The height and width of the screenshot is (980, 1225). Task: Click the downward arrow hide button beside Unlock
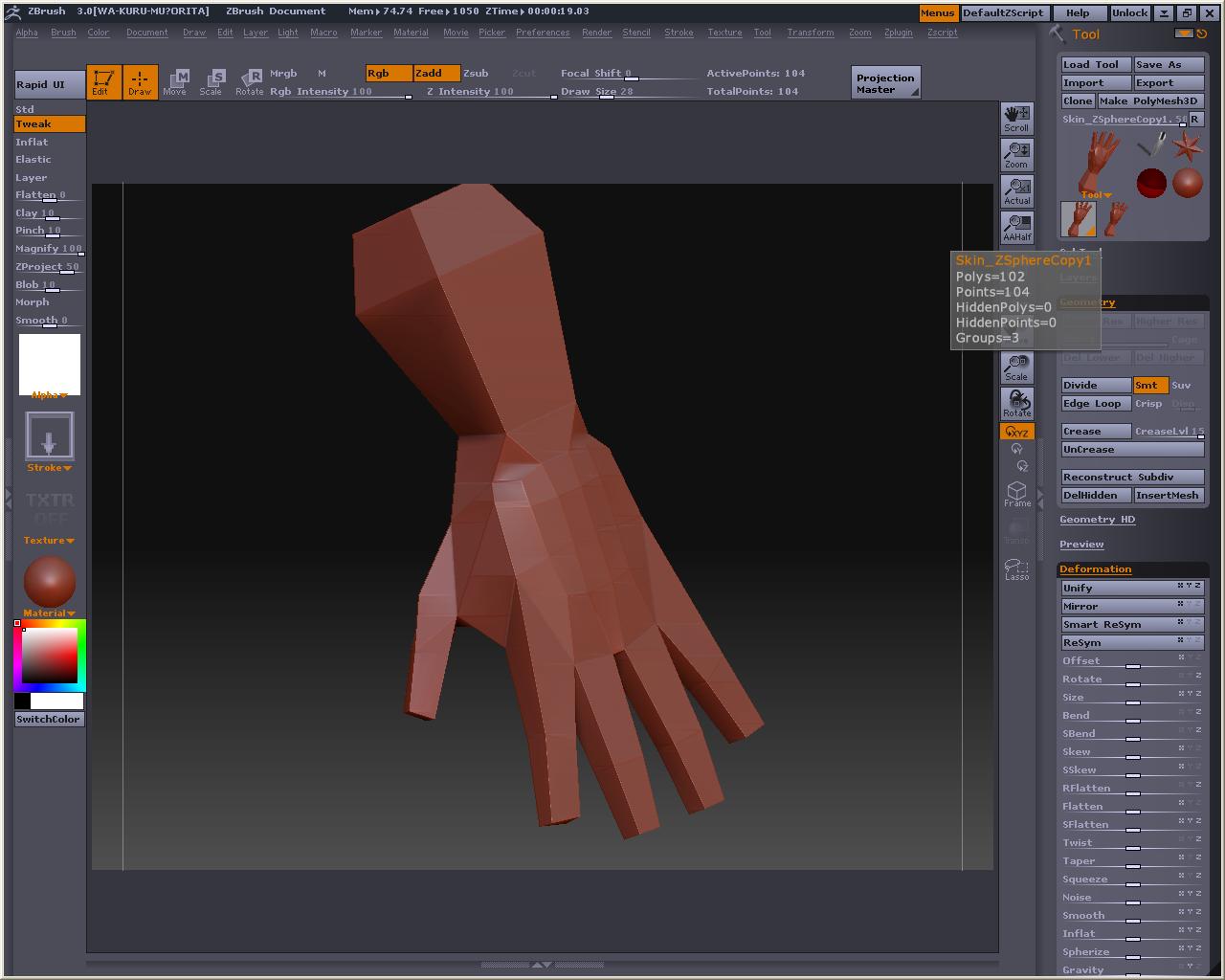1163,13
